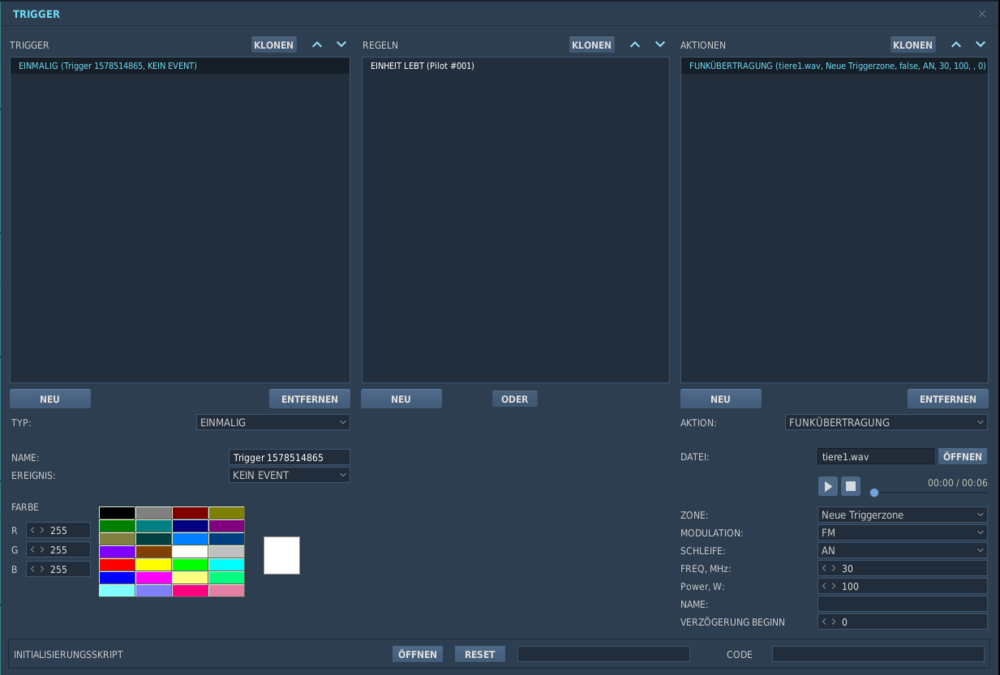Pick the bright green color swatch

point(190,565)
